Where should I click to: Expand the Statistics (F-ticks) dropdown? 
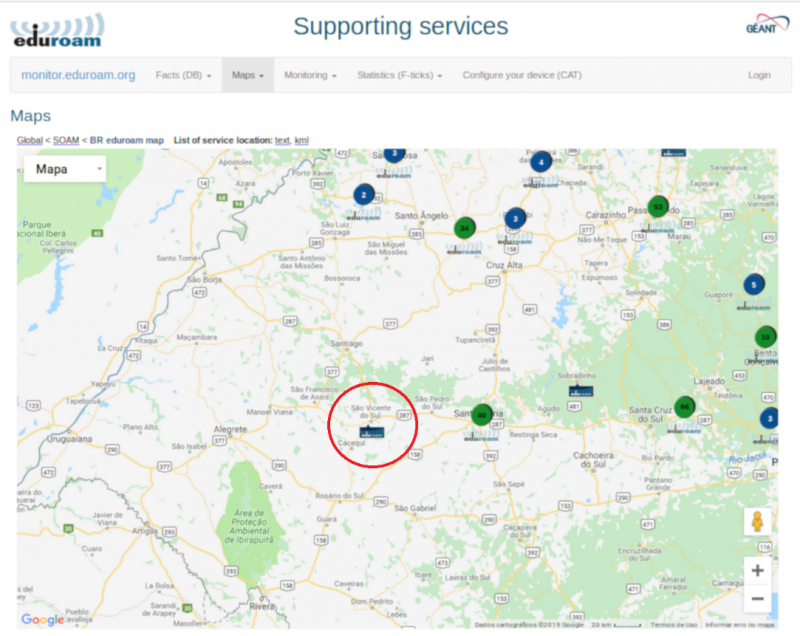click(399, 75)
